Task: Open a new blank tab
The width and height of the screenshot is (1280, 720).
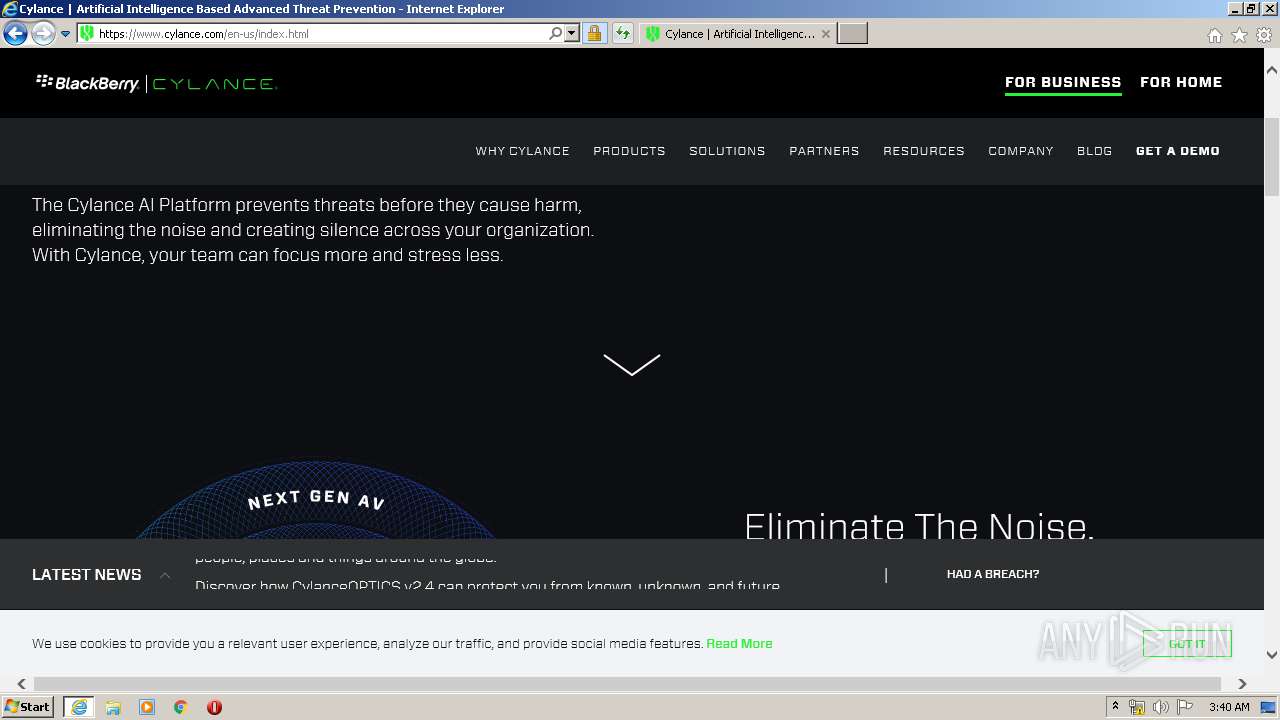Action: point(852,33)
